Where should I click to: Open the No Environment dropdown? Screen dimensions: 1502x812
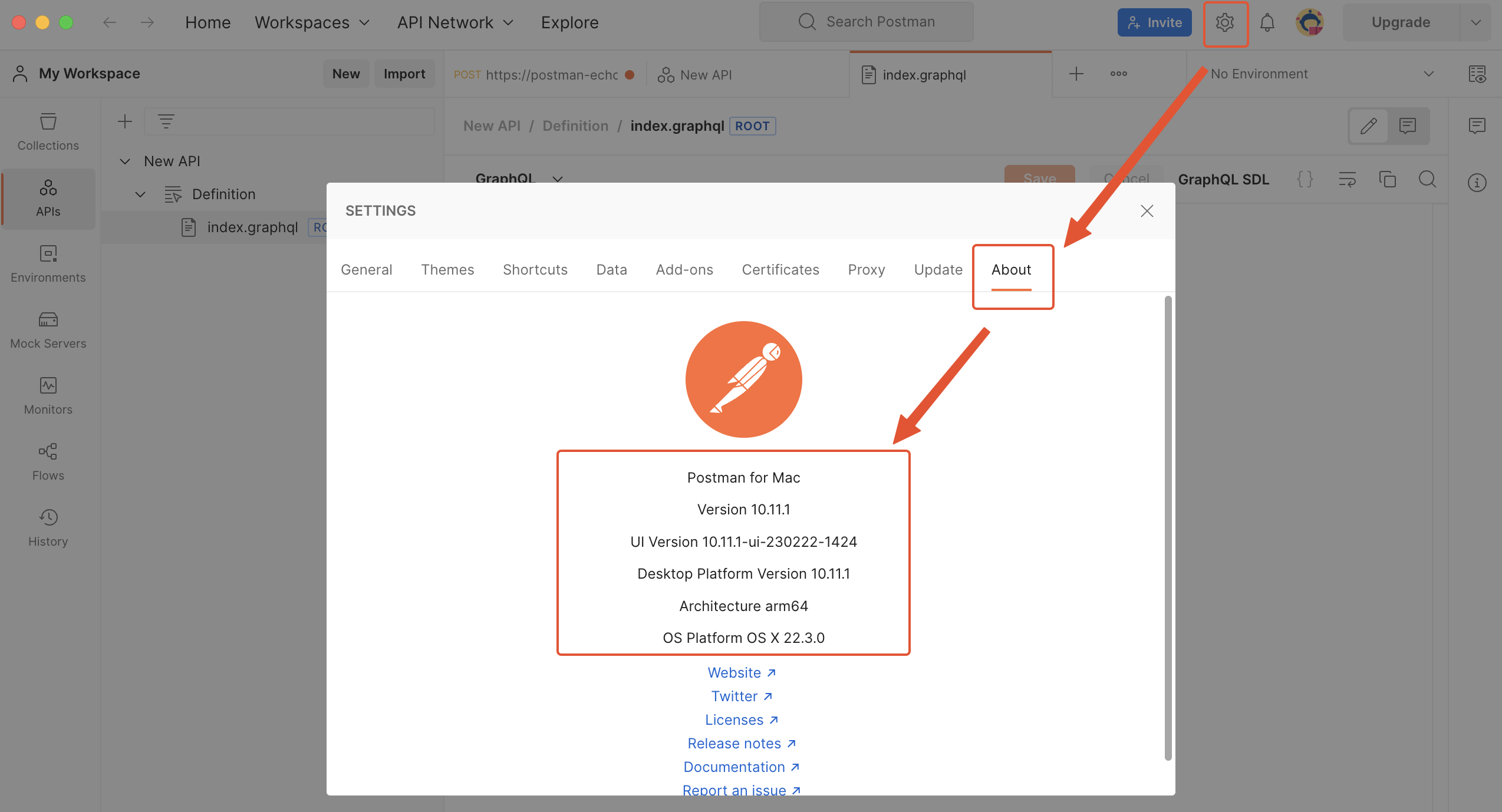[1320, 74]
